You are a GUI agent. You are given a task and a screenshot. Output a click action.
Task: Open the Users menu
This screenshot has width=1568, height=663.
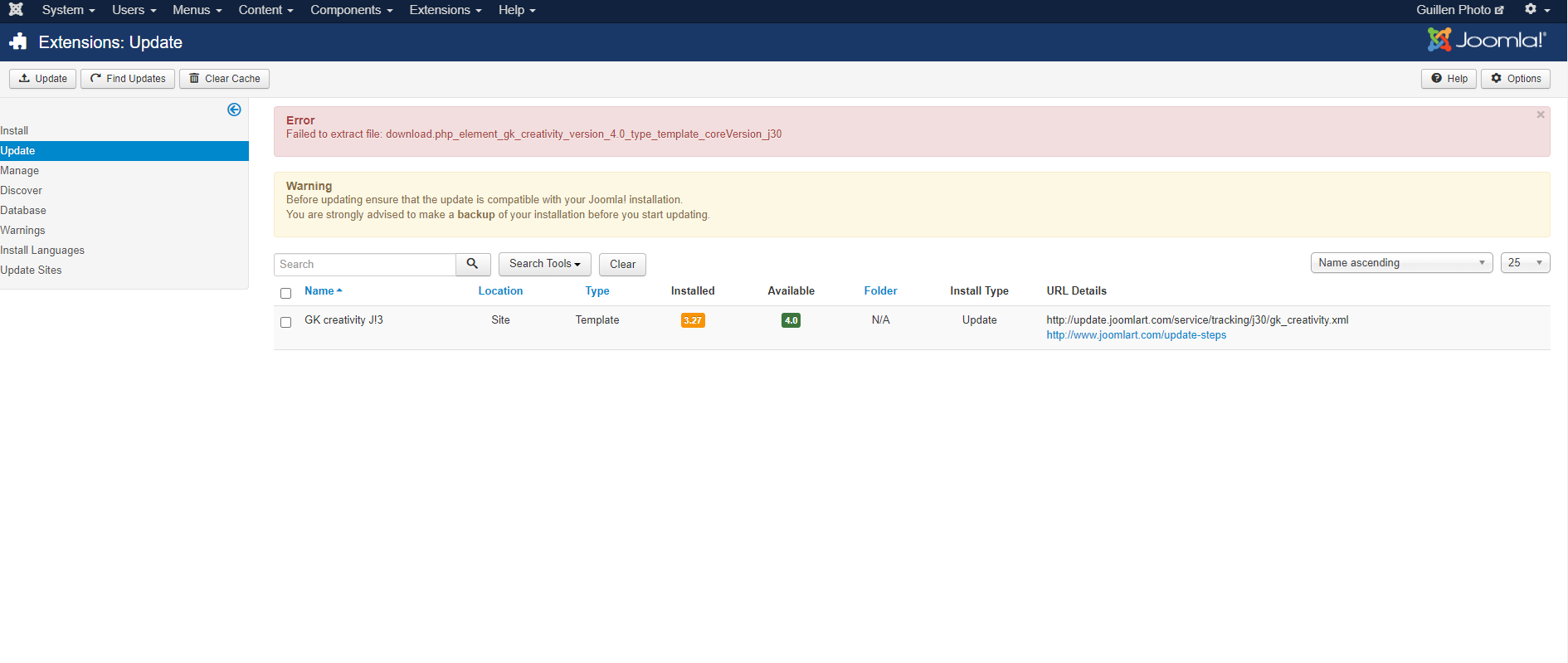[134, 10]
